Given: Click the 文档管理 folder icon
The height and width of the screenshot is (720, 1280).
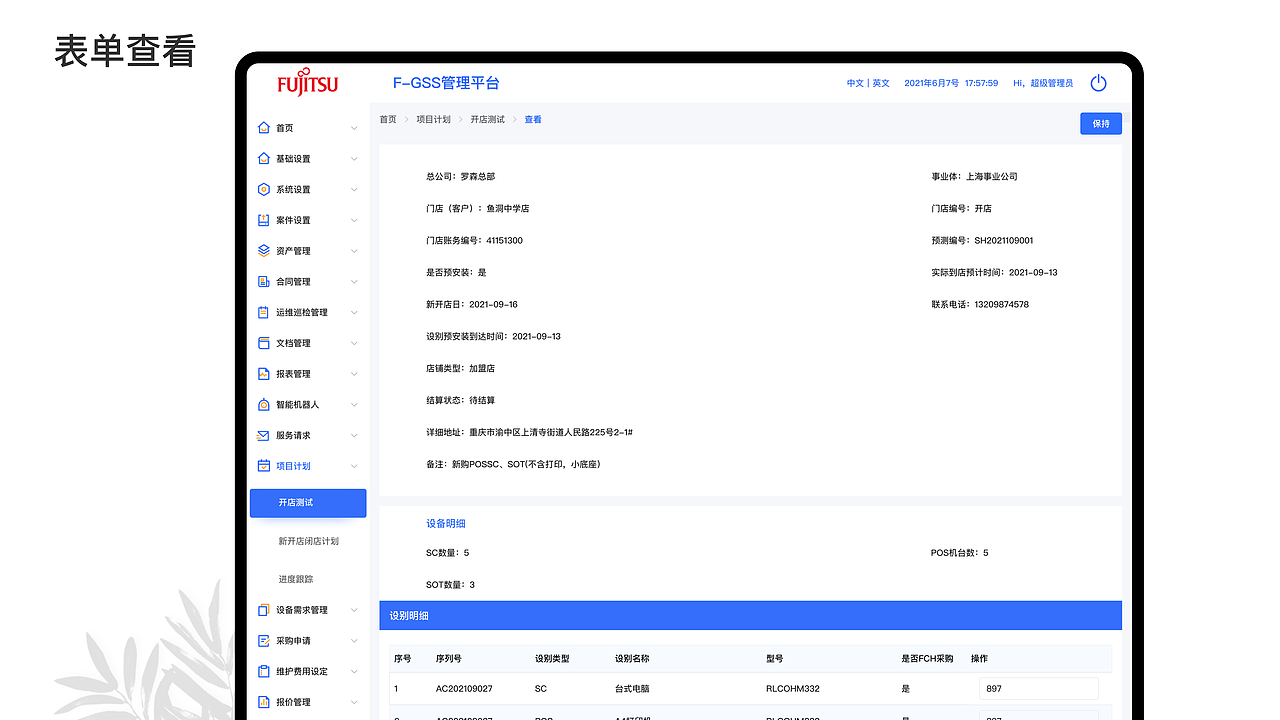Looking at the screenshot, I should (x=262, y=342).
